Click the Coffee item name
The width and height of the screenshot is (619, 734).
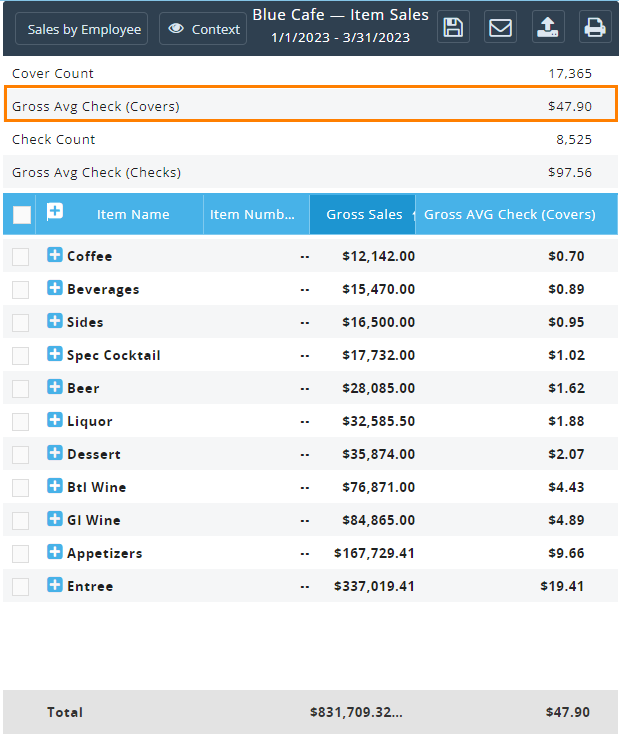[x=89, y=256]
